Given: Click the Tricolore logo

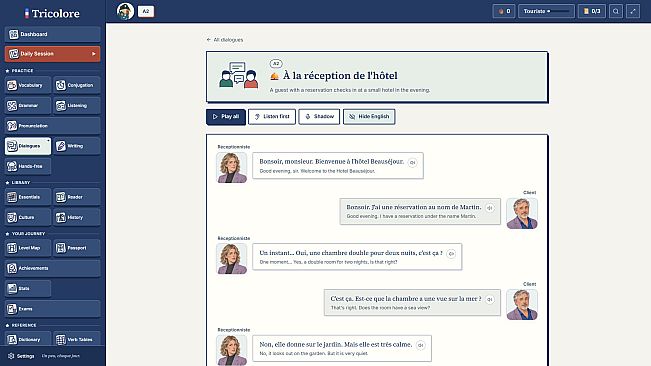Looking at the screenshot, I should click(x=52, y=13).
